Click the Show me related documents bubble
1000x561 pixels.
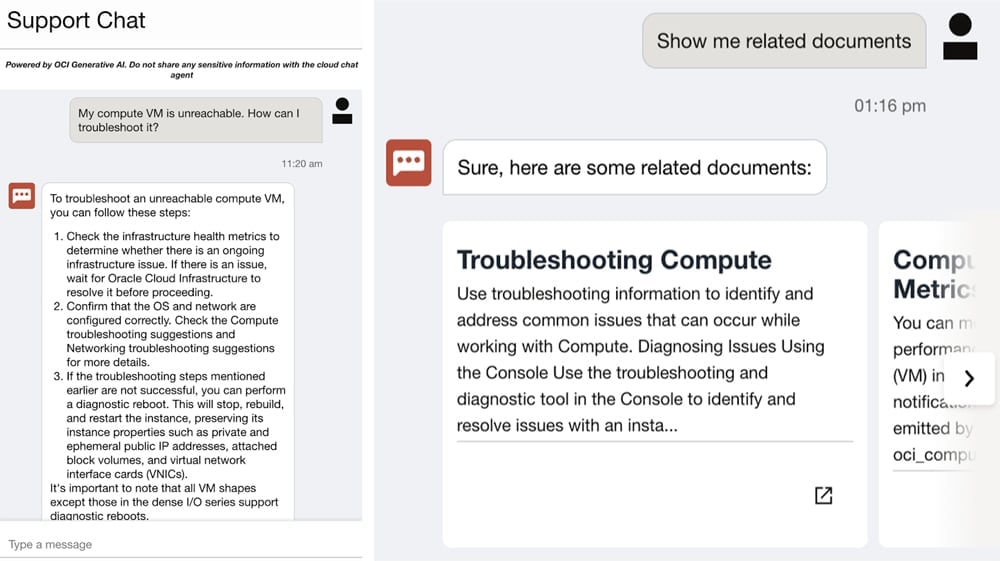(784, 41)
